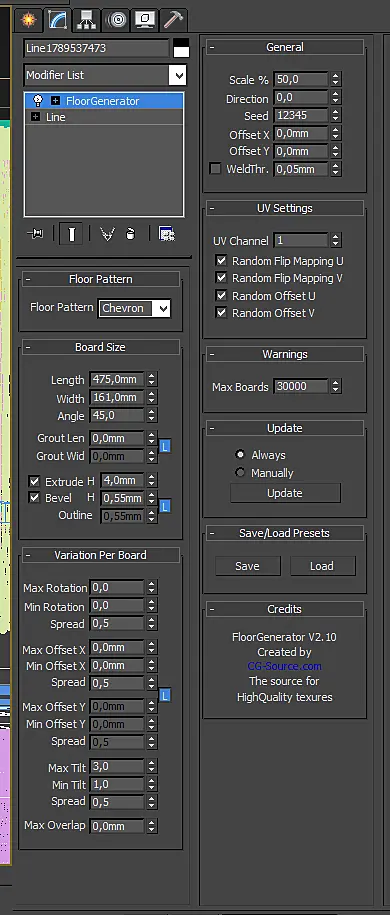This screenshot has width=390, height=915.
Task: Uncheck Random Flip Mapping V
Action: (221, 278)
